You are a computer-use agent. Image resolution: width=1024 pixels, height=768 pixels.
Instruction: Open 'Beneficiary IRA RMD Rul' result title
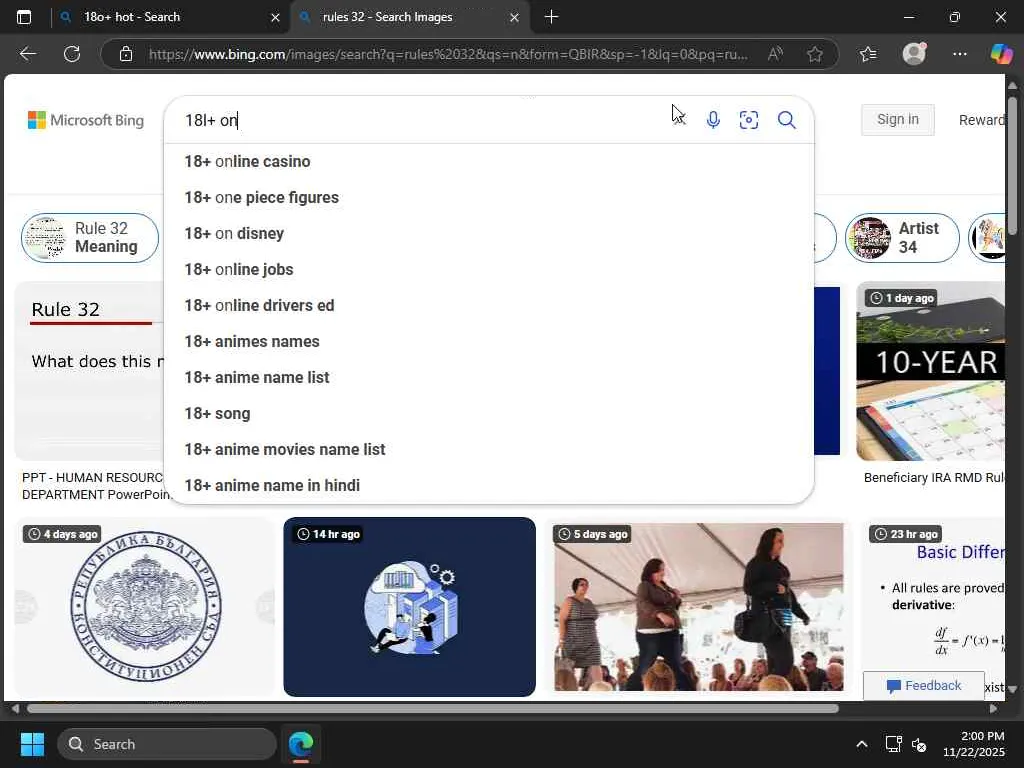coord(934,477)
